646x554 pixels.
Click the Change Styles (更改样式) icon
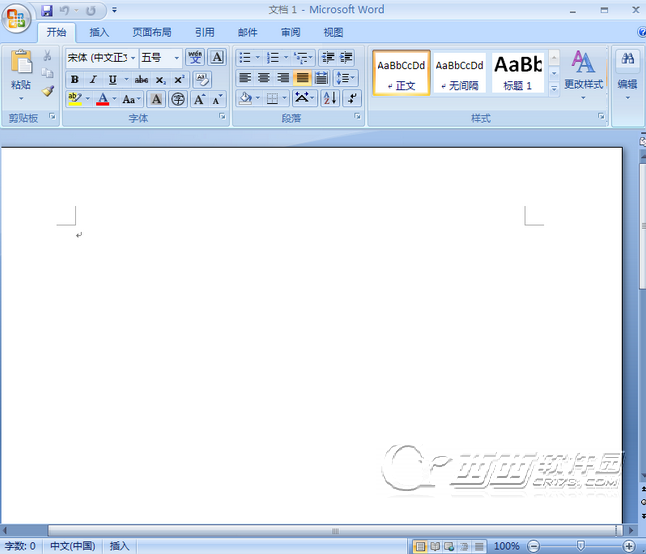583,62
